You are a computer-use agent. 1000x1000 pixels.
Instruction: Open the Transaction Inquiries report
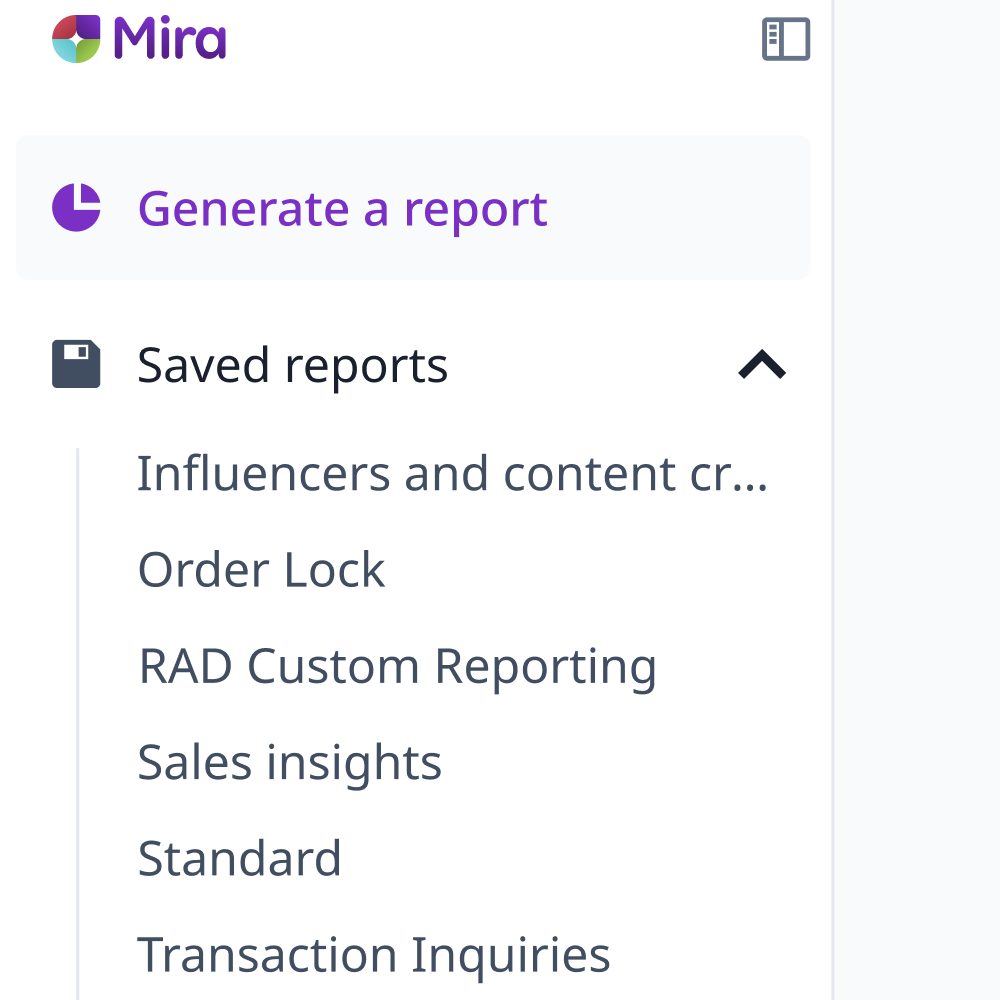(x=373, y=954)
